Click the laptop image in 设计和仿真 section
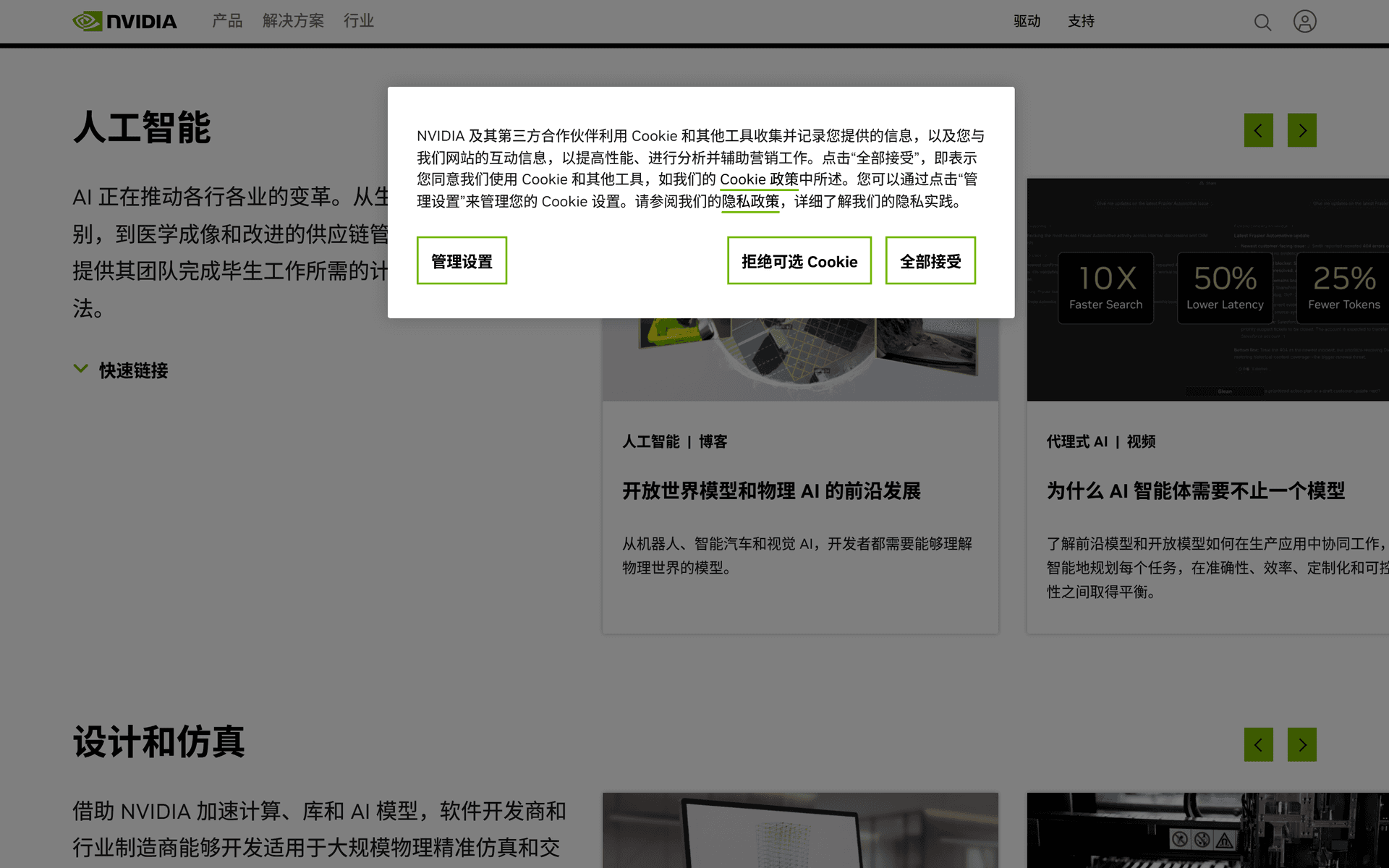Image resolution: width=1389 pixels, height=868 pixels. coord(800,830)
